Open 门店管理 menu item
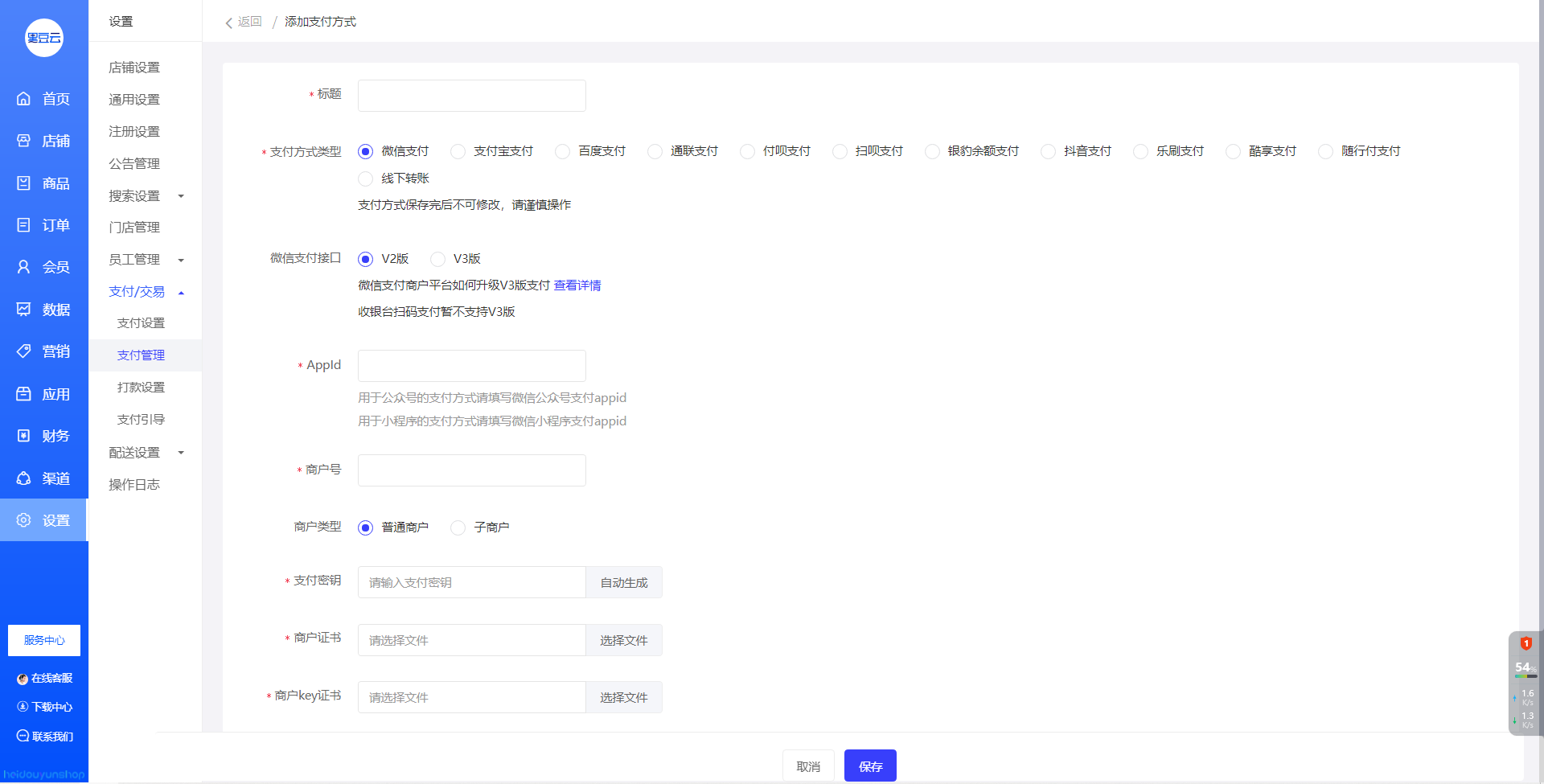The image size is (1544, 784). (134, 228)
